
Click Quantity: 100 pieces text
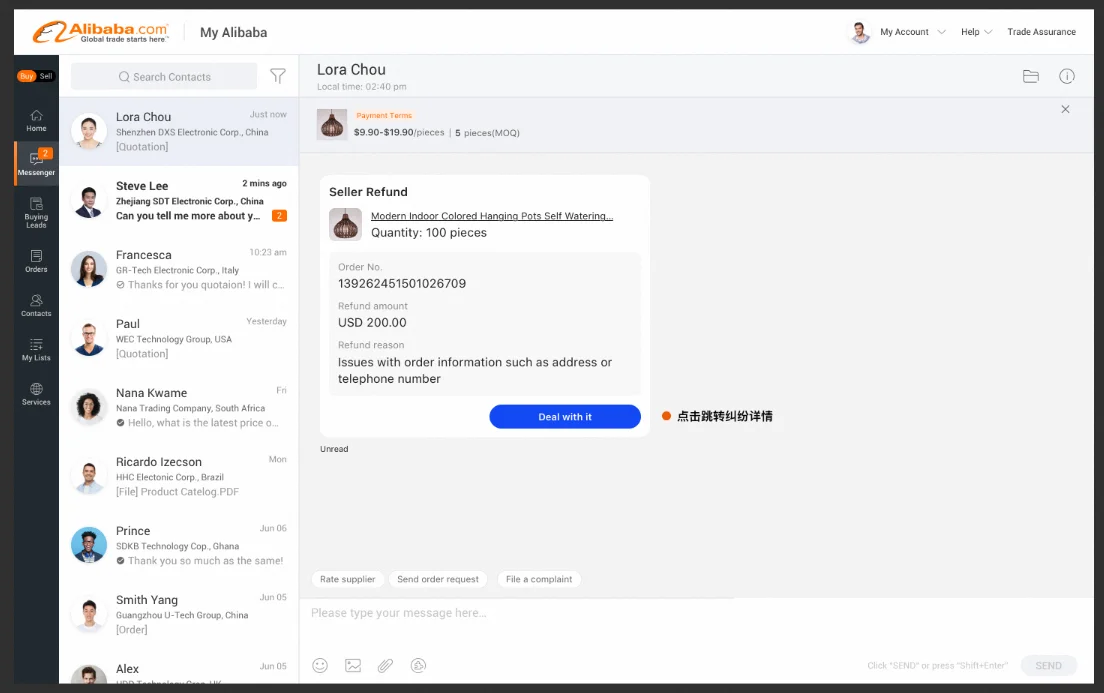pos(429,233)
